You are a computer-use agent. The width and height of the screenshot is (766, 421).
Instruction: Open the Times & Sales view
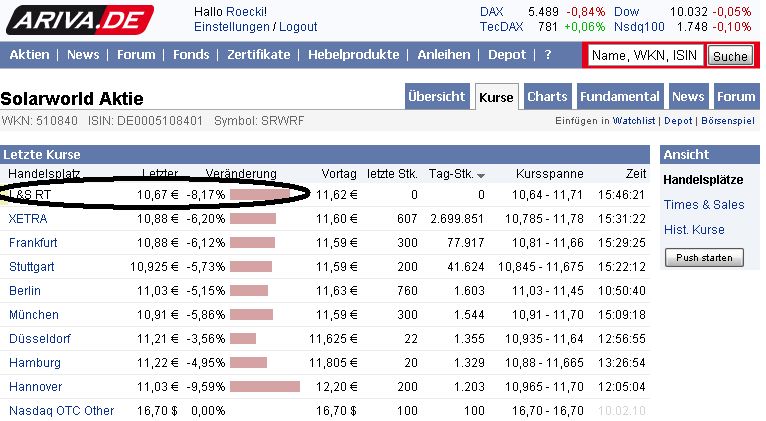point(704,205)
